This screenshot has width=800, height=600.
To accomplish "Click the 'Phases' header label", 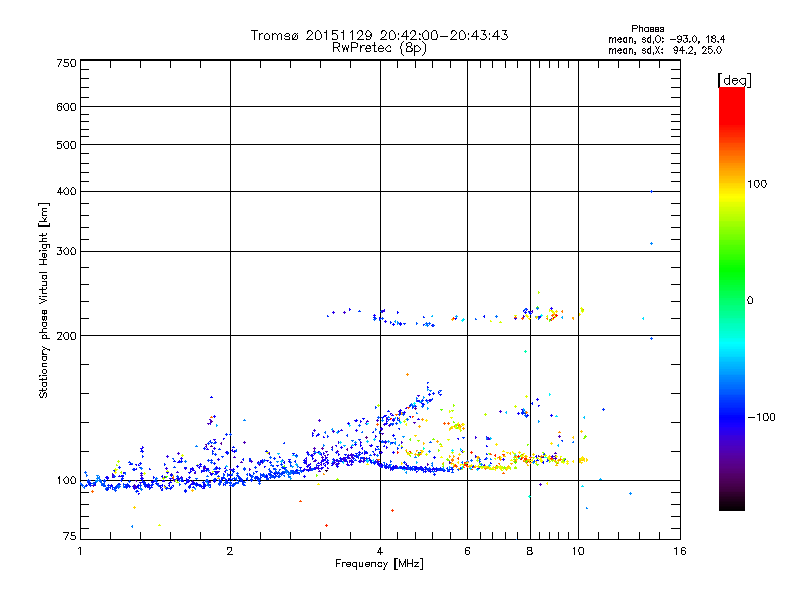I will pyautogui.click(x=647, y=29).
